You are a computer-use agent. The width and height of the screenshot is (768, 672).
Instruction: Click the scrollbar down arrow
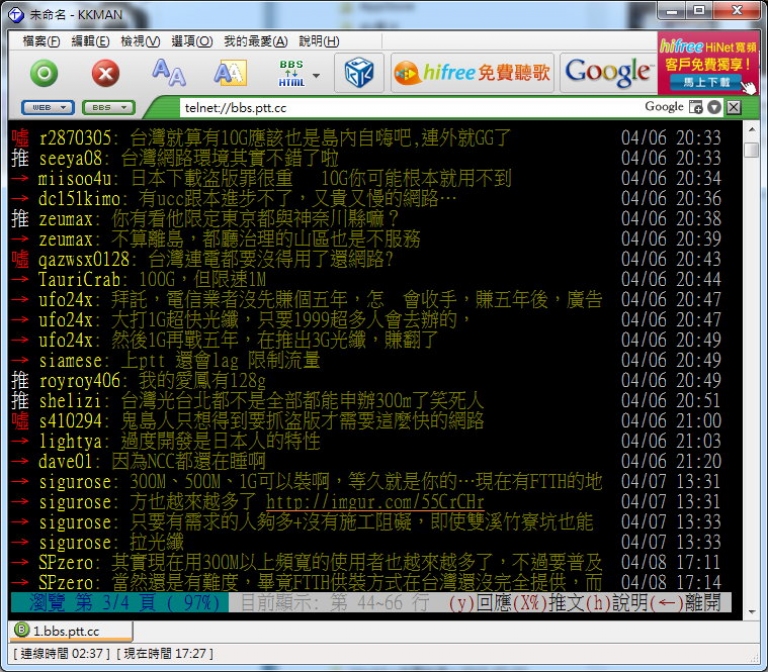point(751,612)
